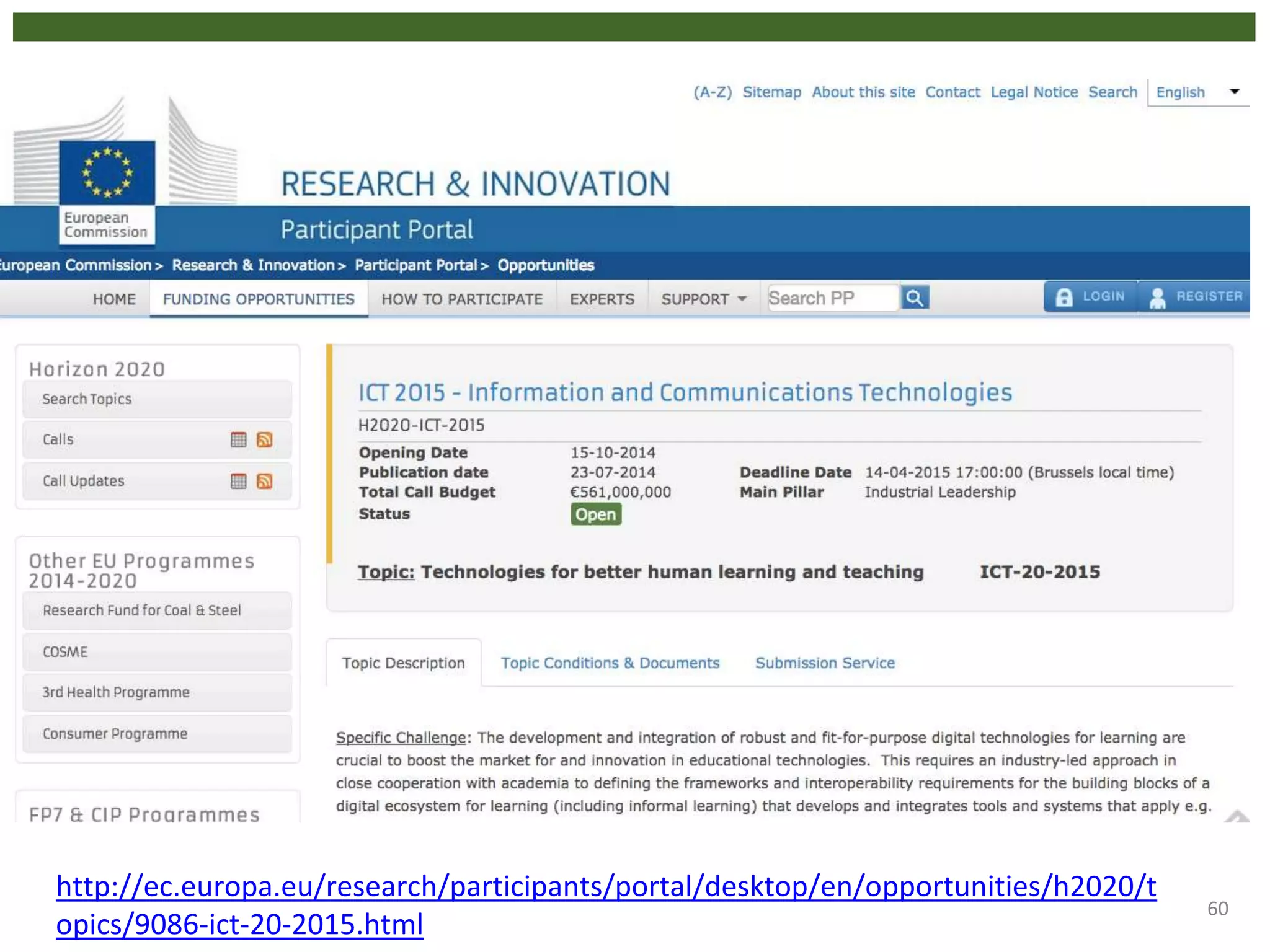Open the English language dropdown

pos(1199,92)
